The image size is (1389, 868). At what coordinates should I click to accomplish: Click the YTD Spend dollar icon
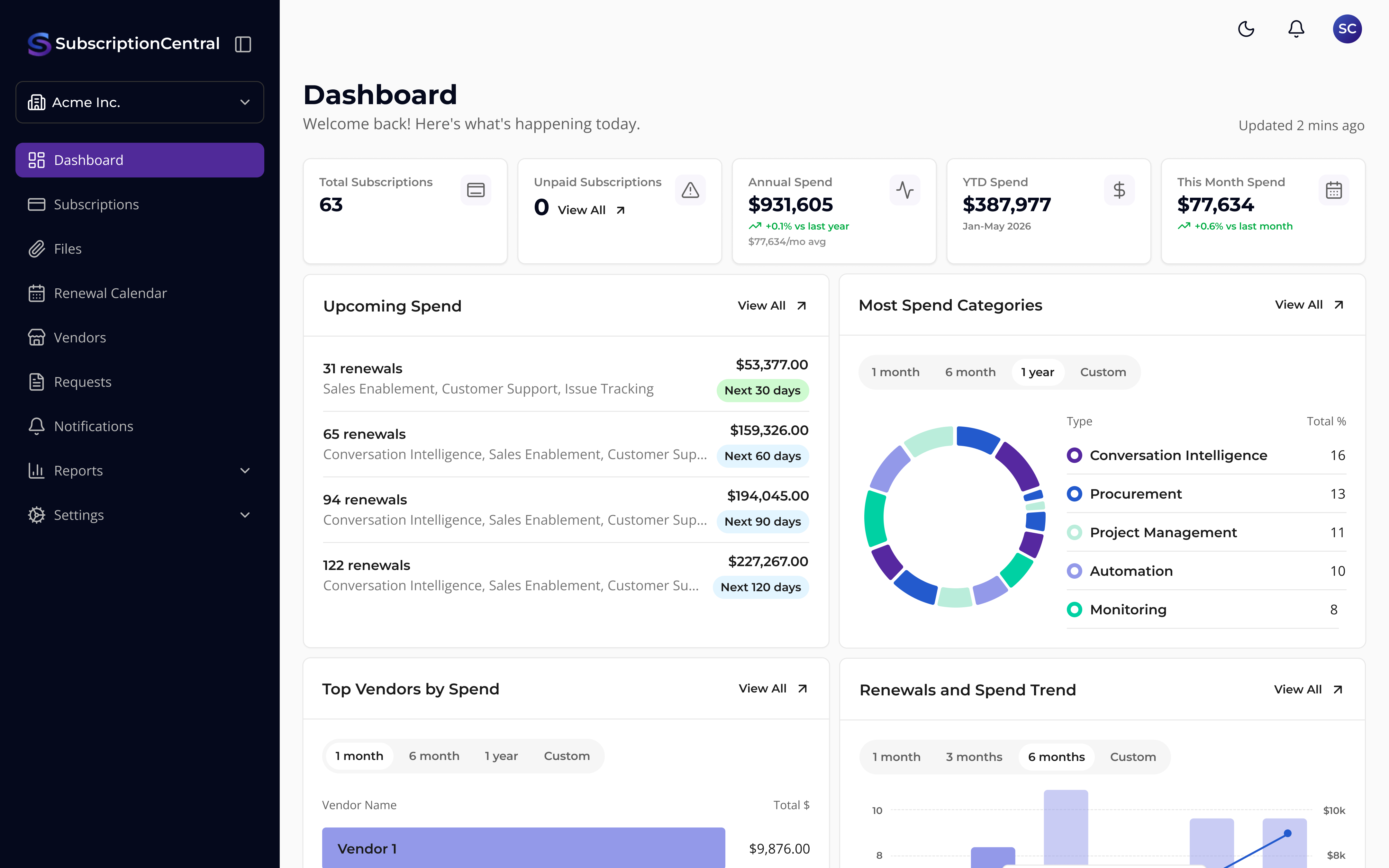coord(1119,190)
